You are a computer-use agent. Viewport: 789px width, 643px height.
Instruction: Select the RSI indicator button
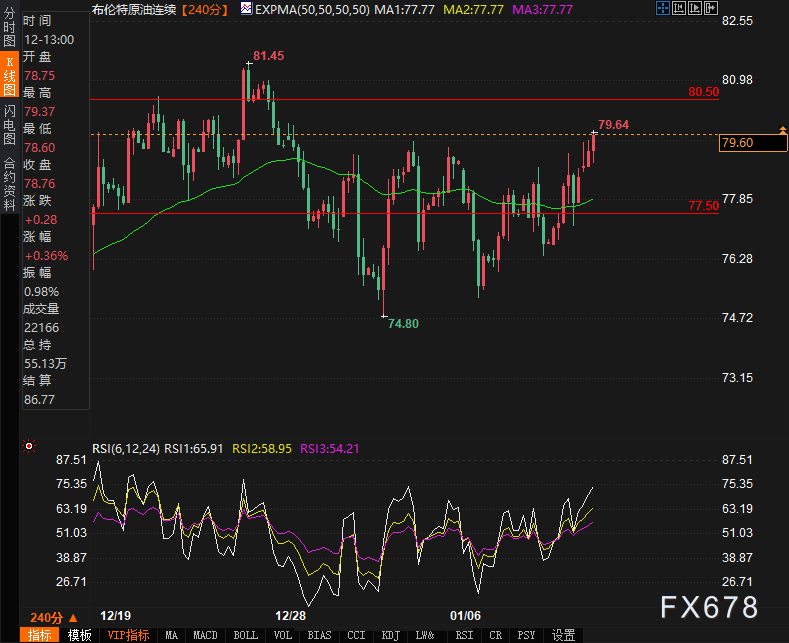(x=464, y=635)
